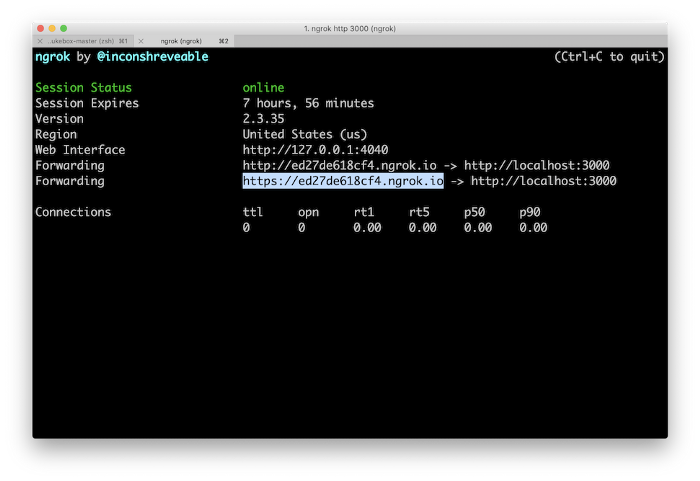This screenshot has height=481, width=700.
Task: Click the version number 2.3.35
Action: click(263, 119)
